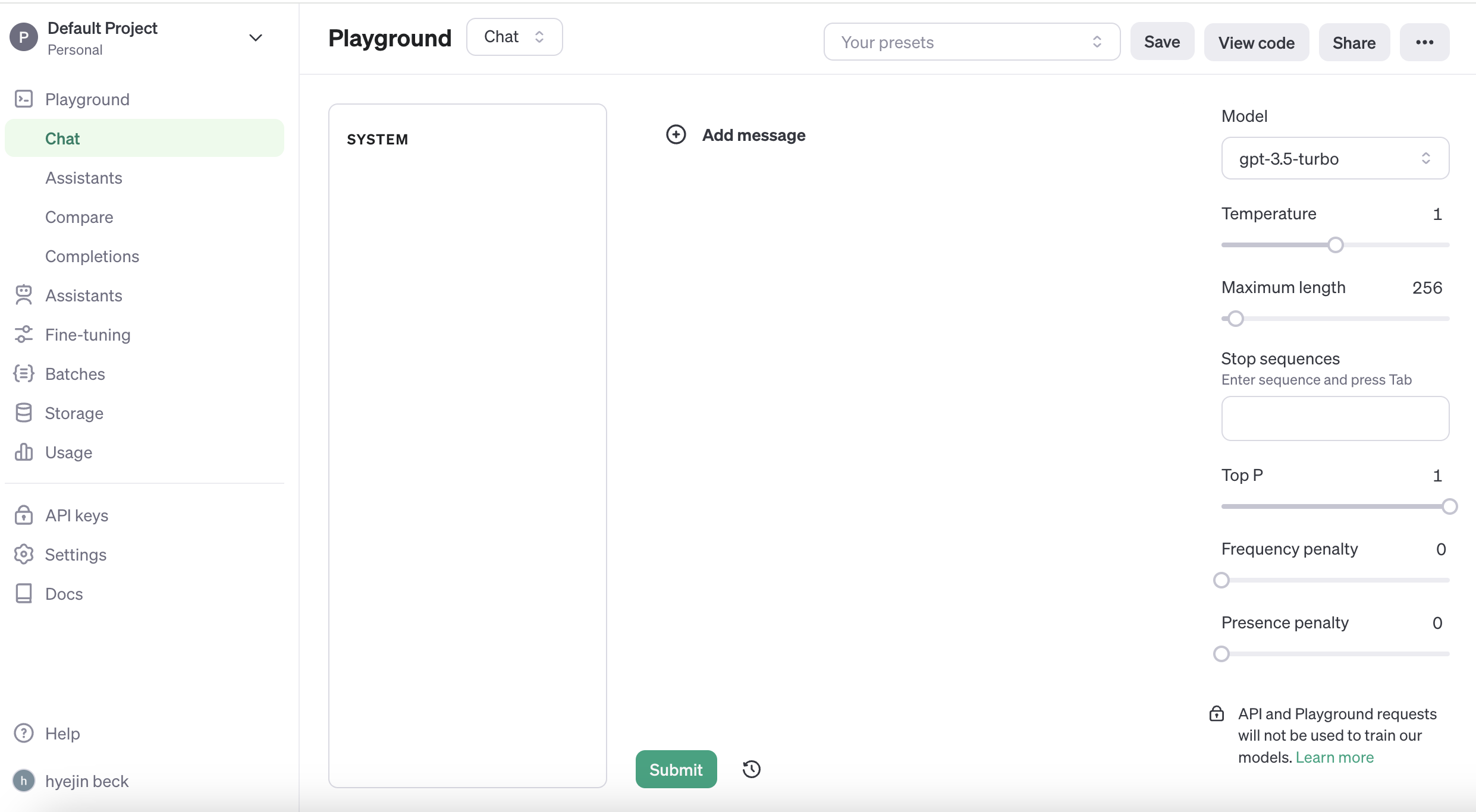Open Assistants robot icon in sidebar
1476x812 pixels.
(x=24, y=295)
